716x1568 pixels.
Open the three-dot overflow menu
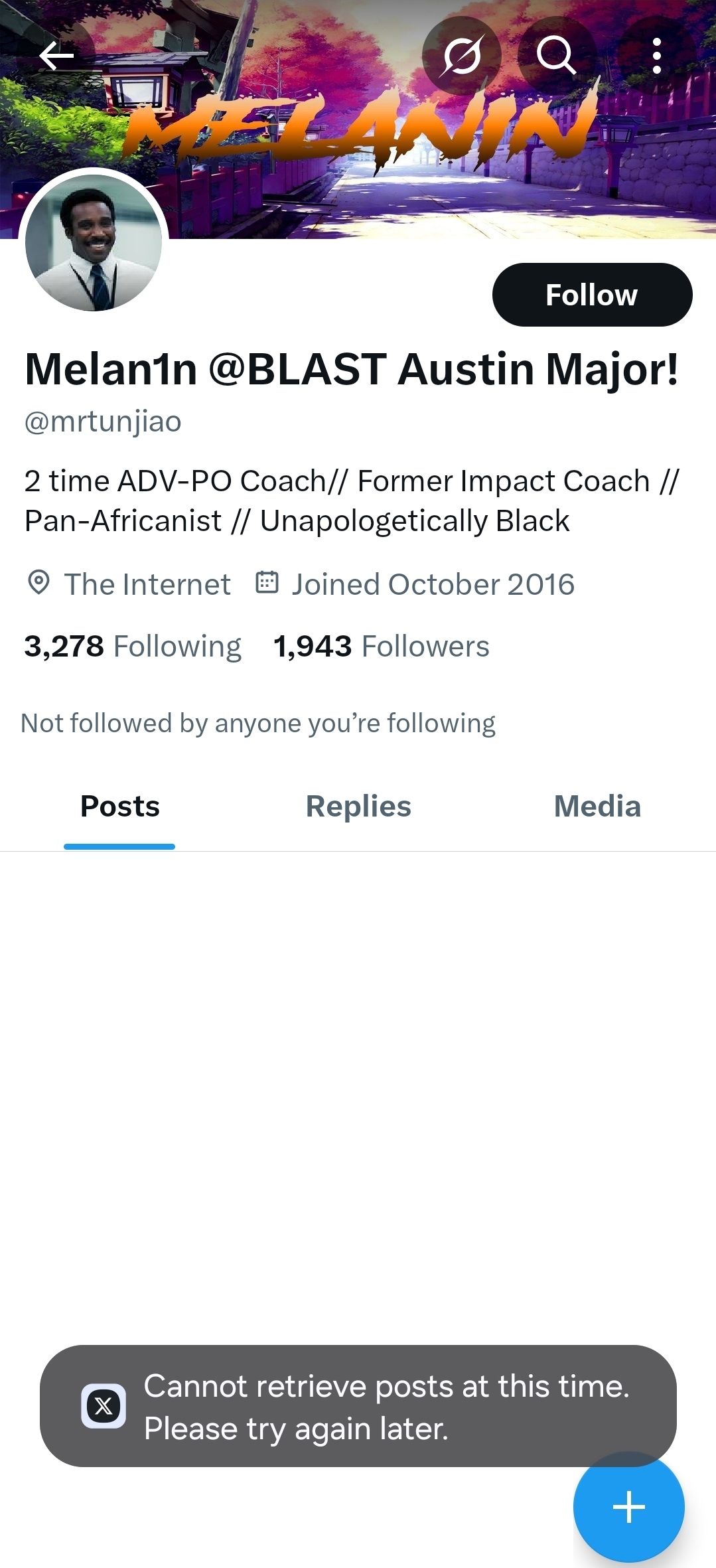[x=656, y=56]
